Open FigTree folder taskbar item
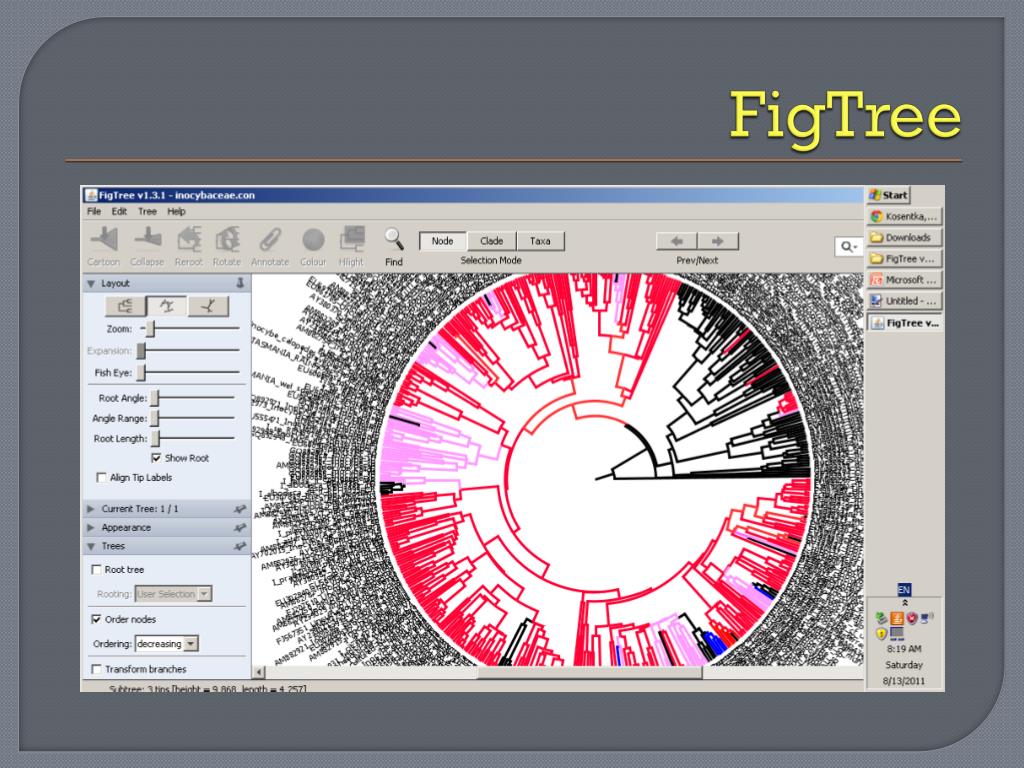The height and width of the screenshot is (768, 1024). [904, 259]
